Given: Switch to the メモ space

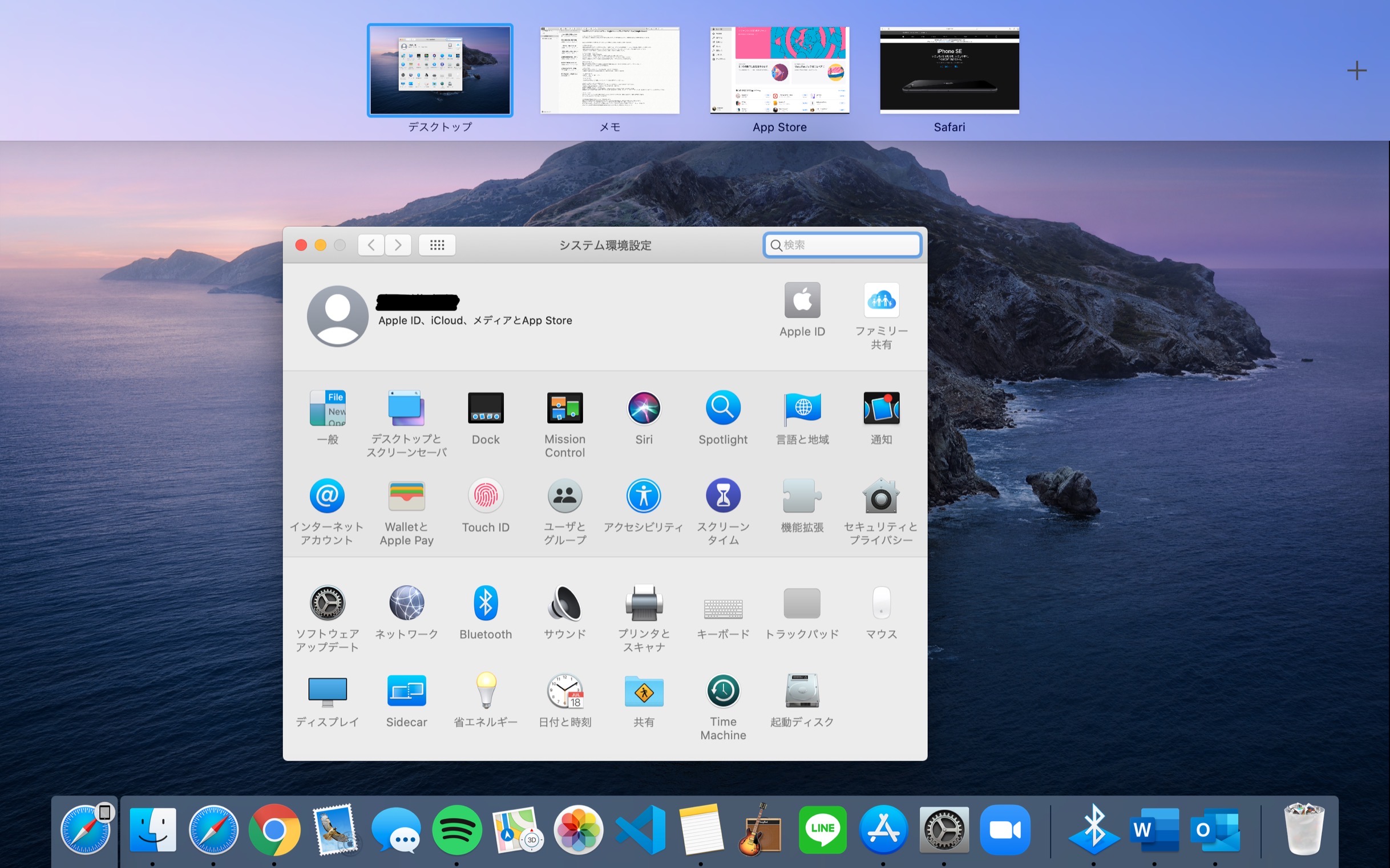Looking at the screenshot, I should click(610, 70).
